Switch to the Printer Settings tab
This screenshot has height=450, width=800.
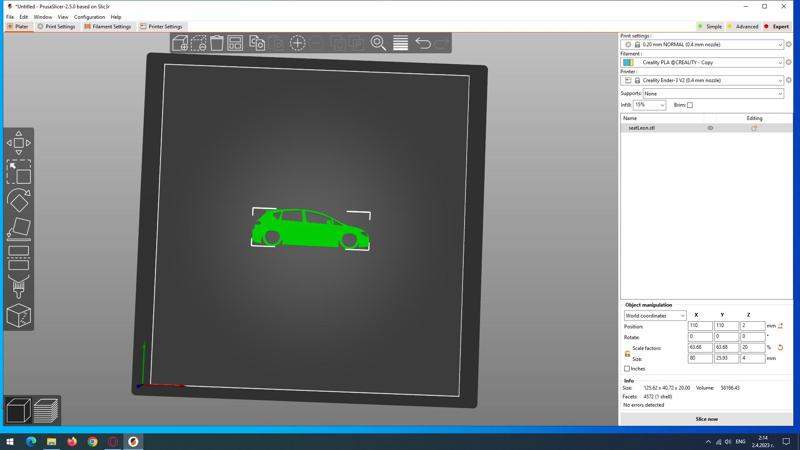[161, 27]
